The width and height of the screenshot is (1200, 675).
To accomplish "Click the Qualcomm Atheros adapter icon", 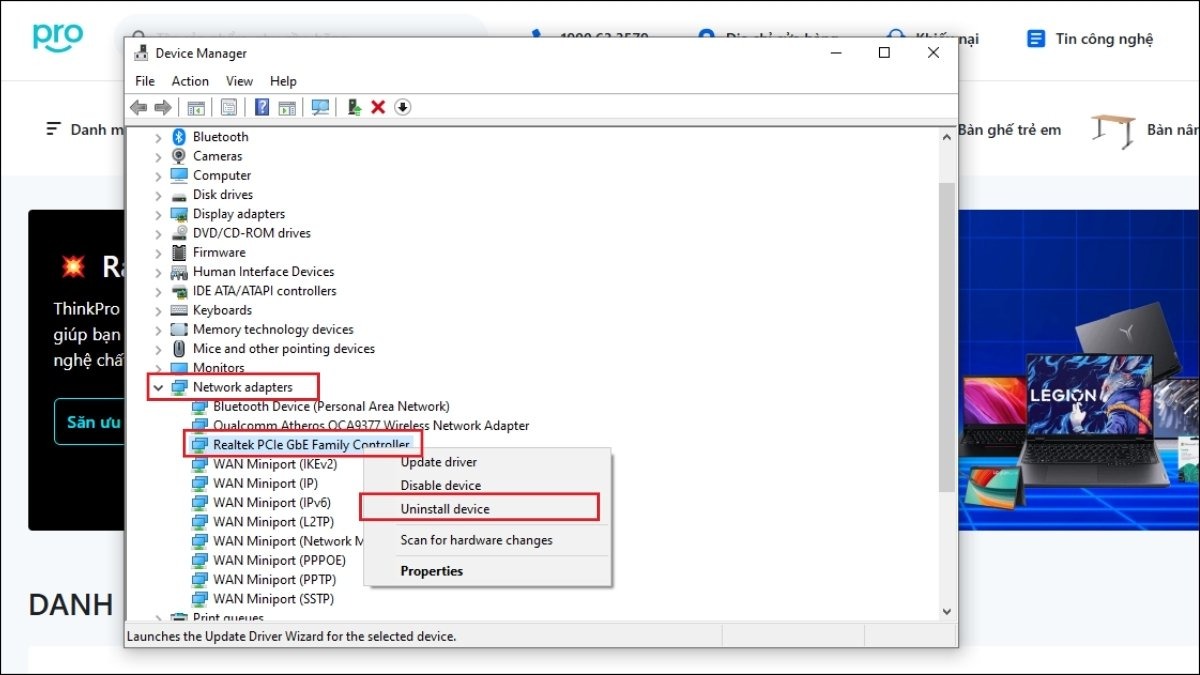I will coord(200,426).
